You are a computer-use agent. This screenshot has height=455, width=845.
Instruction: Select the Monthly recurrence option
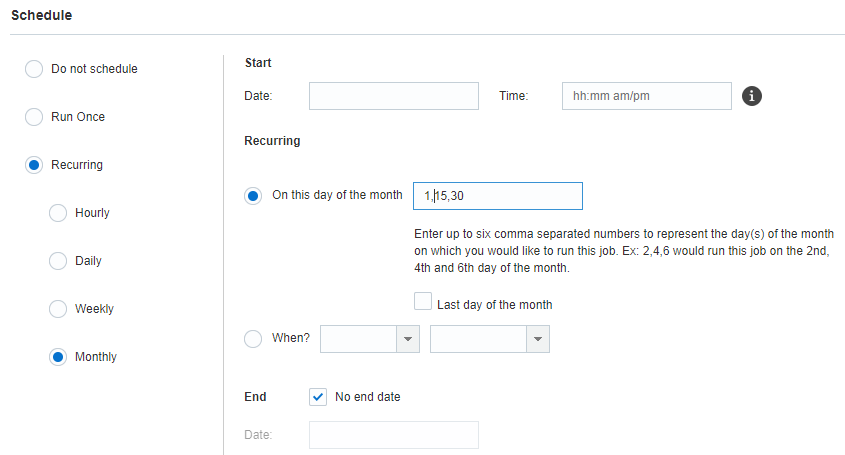58,357
